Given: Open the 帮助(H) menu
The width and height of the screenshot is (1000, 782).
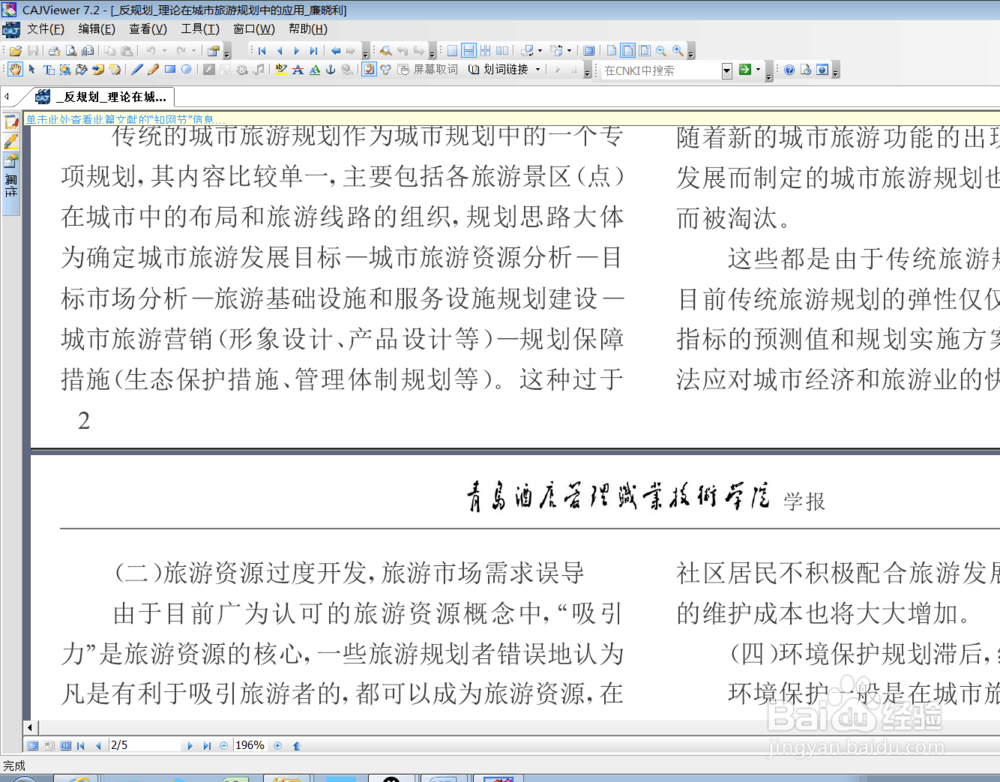Looking at the screenshot, I should 307,29.
